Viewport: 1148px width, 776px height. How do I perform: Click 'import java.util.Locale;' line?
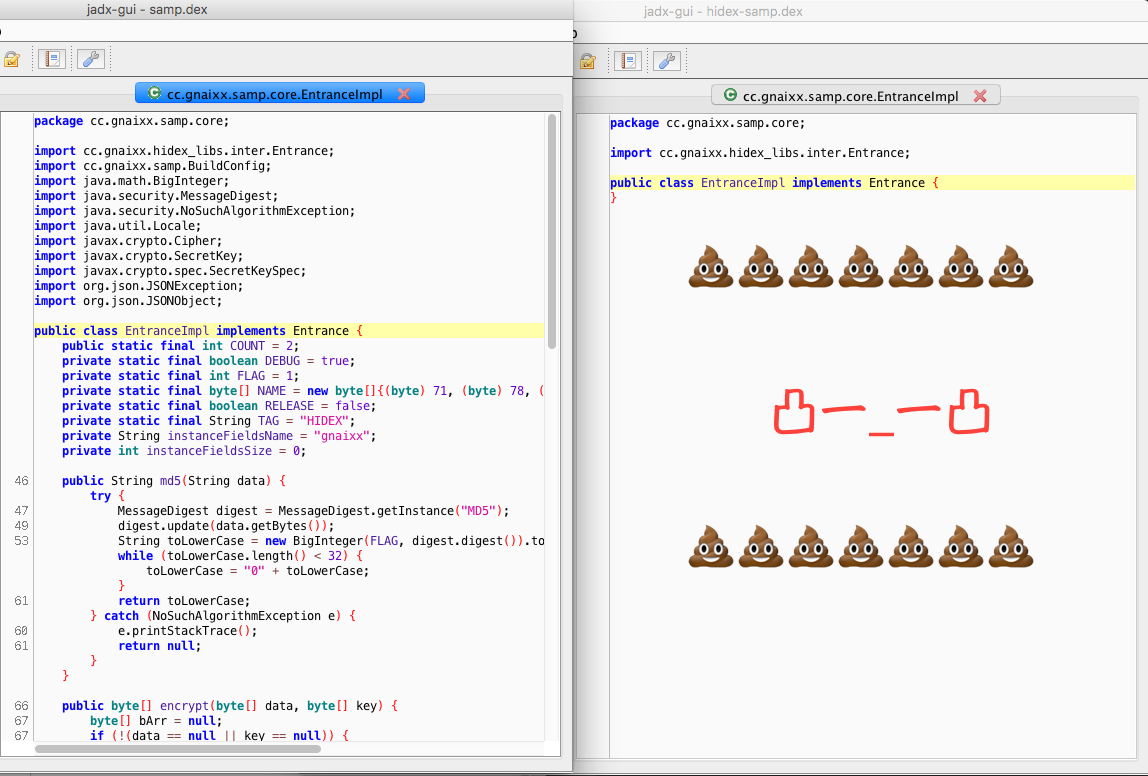tap(118, 226)
